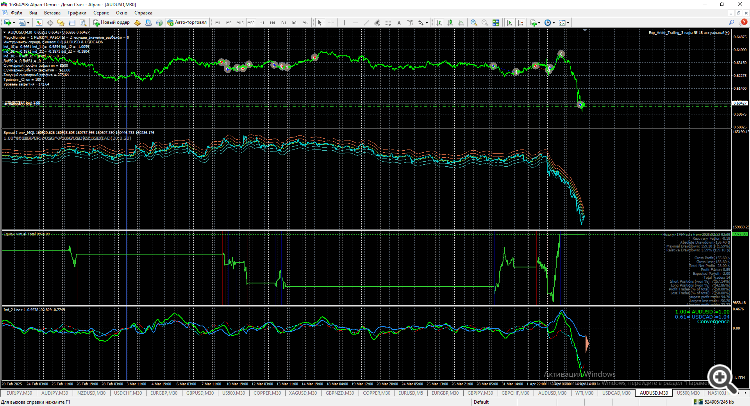Pick the Horizontal Line drawing tool
Screen dimensions: 750x406
355,22
